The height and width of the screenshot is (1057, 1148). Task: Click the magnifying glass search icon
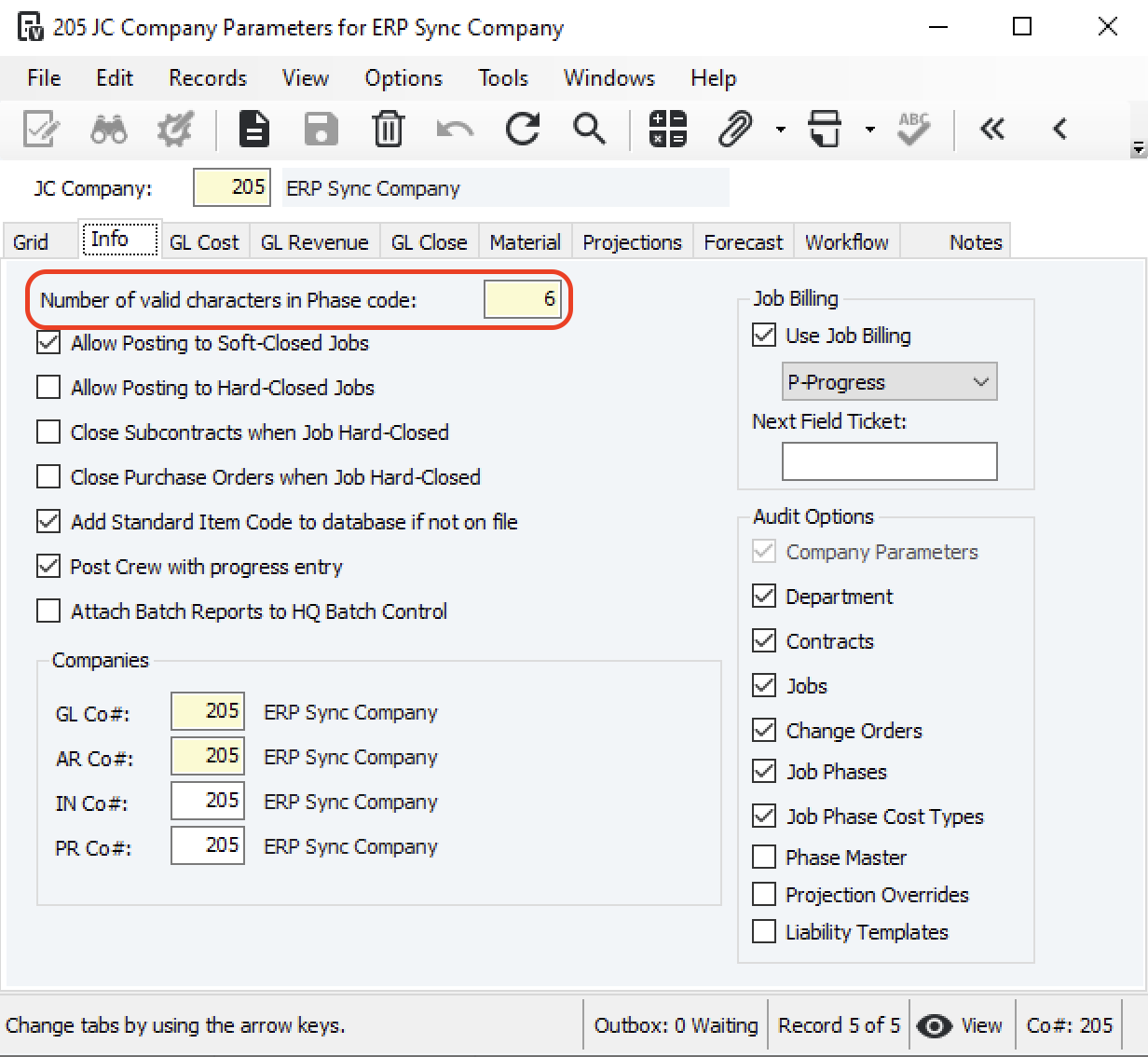tap(589, 130)
